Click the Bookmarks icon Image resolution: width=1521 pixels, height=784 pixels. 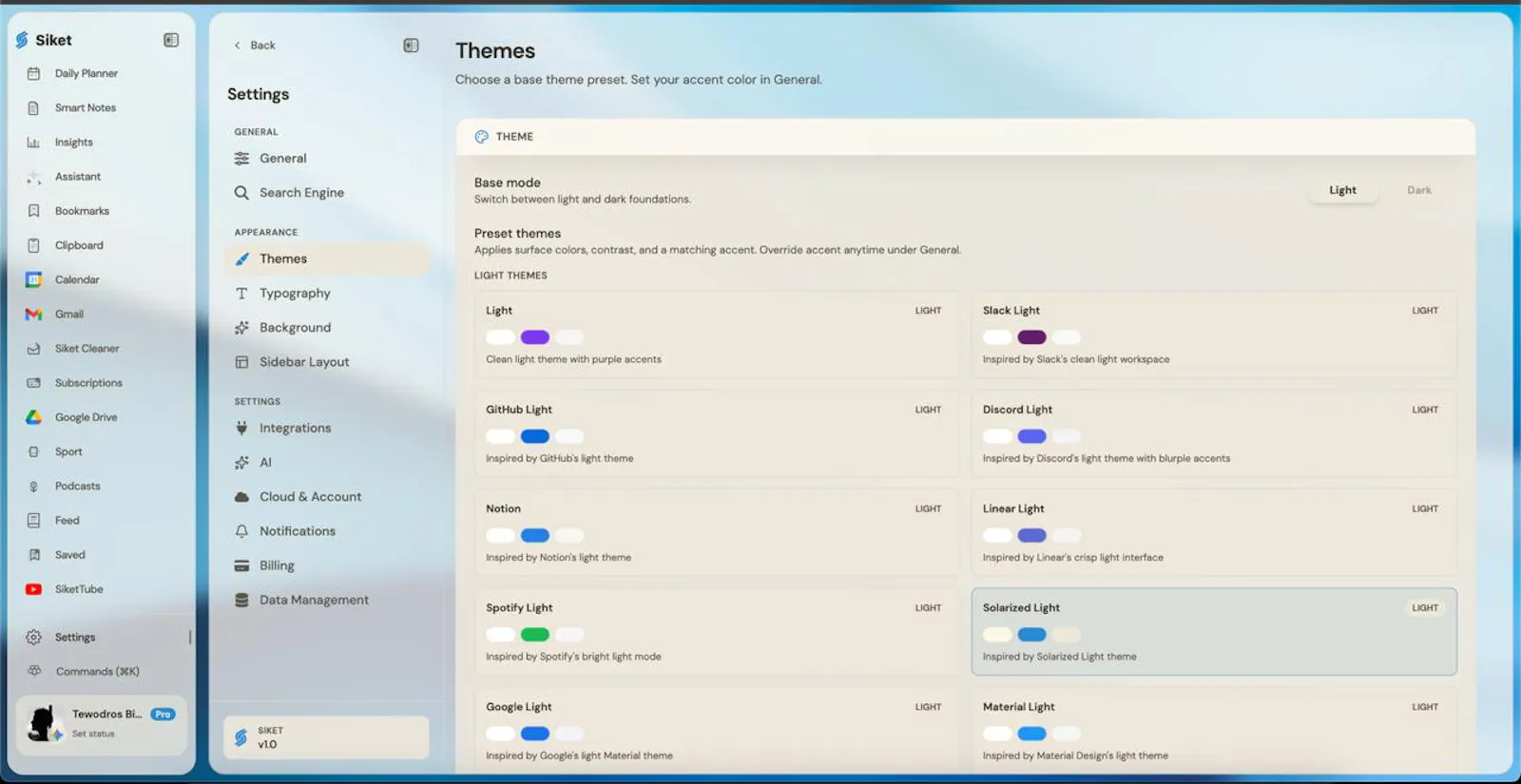click(33, 211)
